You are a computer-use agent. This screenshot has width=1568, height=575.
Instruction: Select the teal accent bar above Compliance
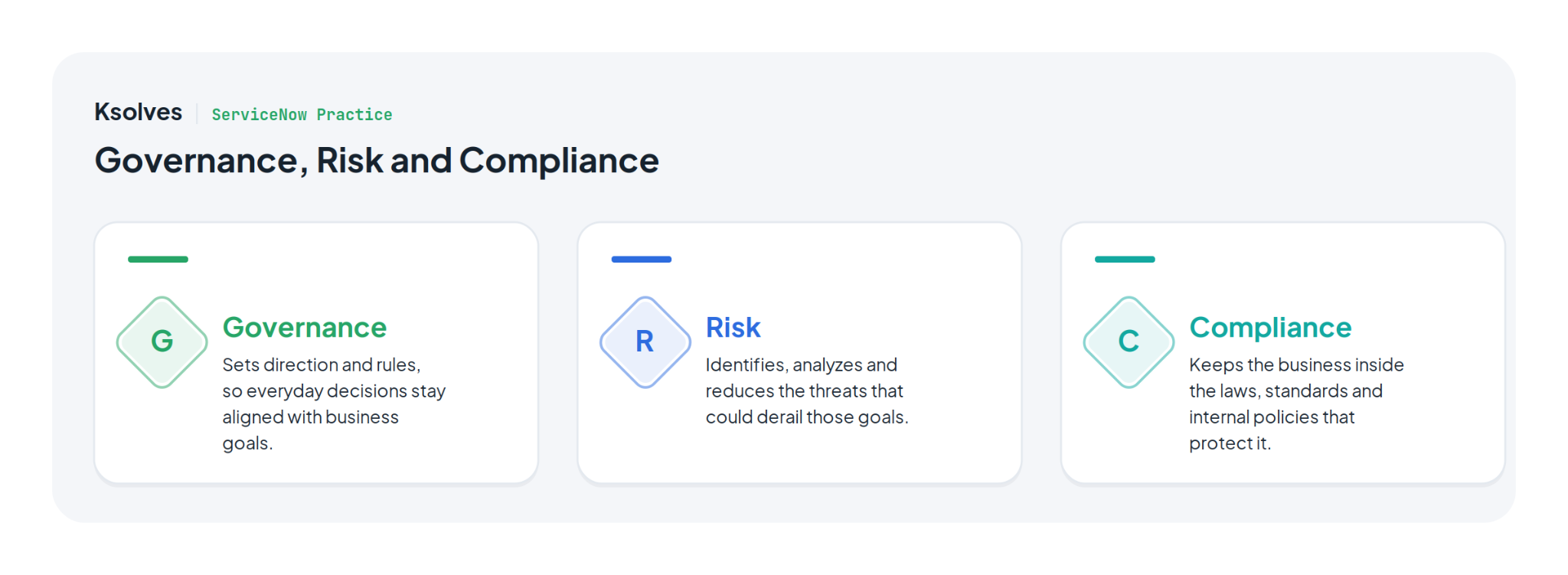pos(1125,260)
